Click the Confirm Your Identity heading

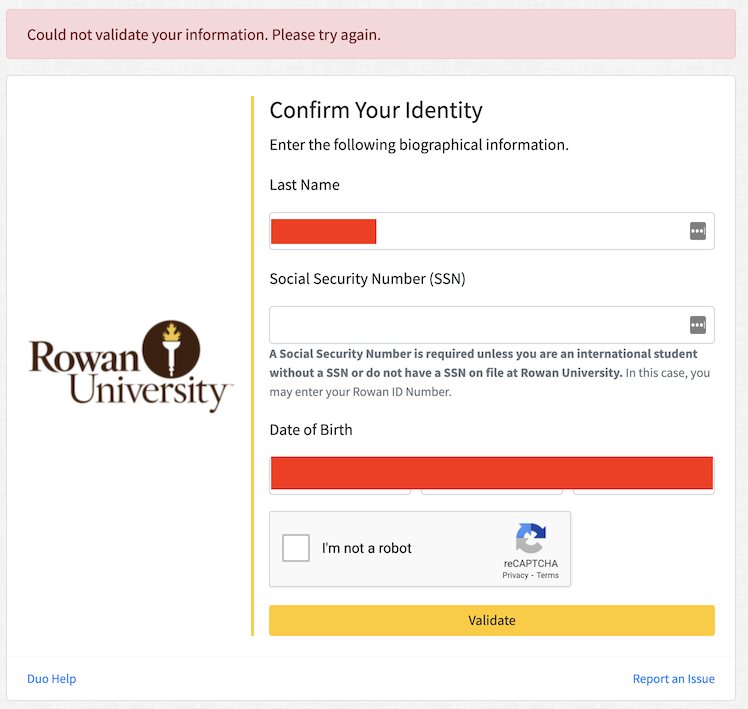click(376, 110)
